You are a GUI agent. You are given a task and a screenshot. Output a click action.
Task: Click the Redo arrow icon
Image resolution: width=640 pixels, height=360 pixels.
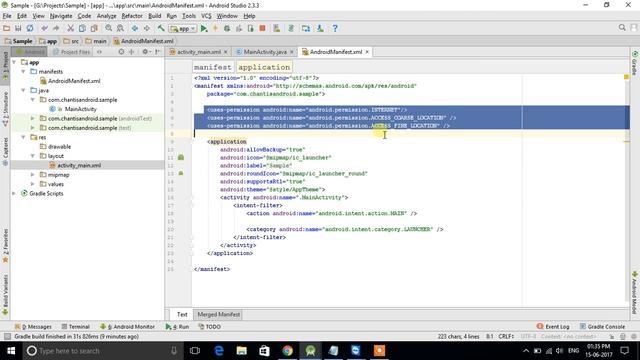pos(56,28)
